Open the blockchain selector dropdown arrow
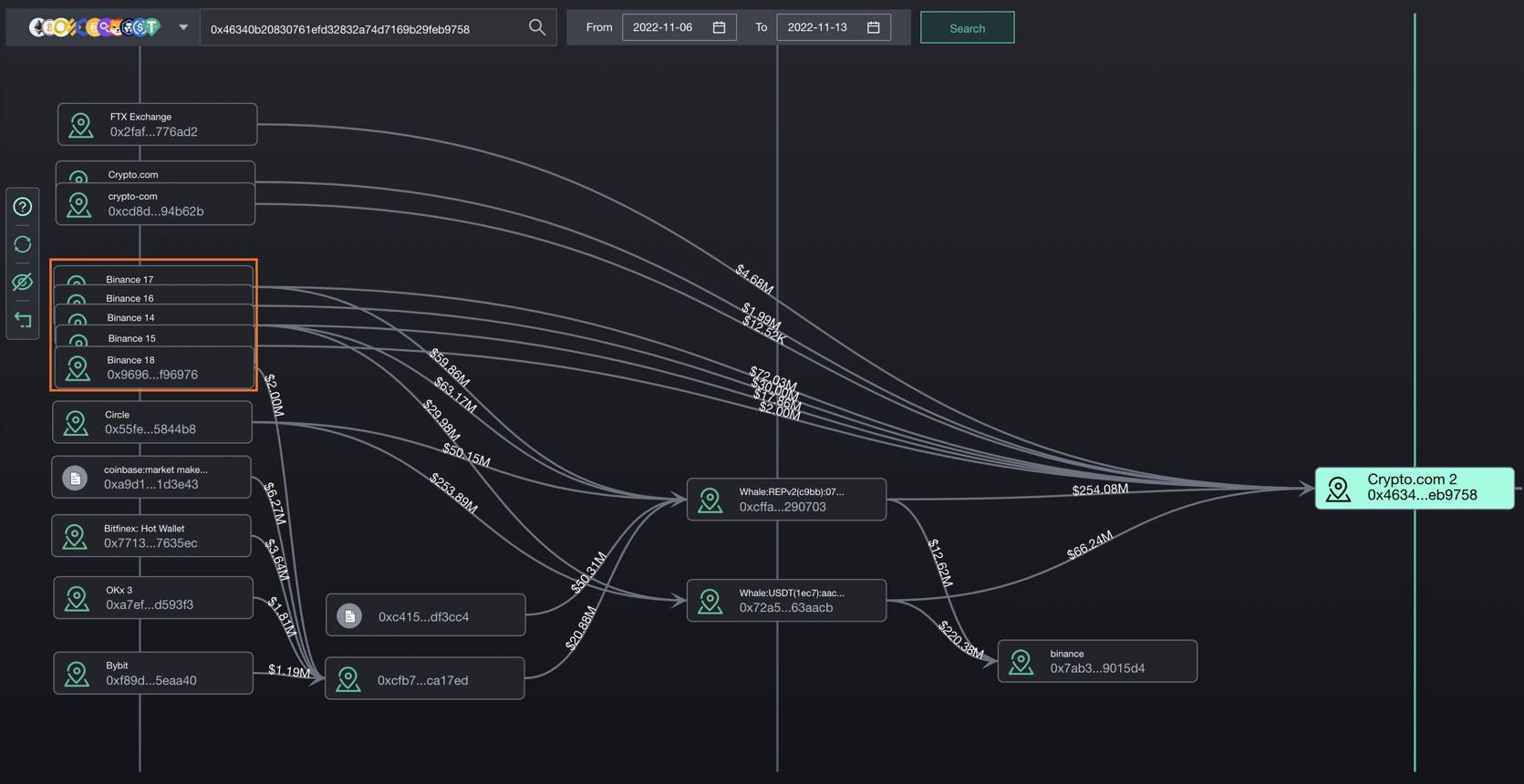The image size is (1524, 784). 183,27
